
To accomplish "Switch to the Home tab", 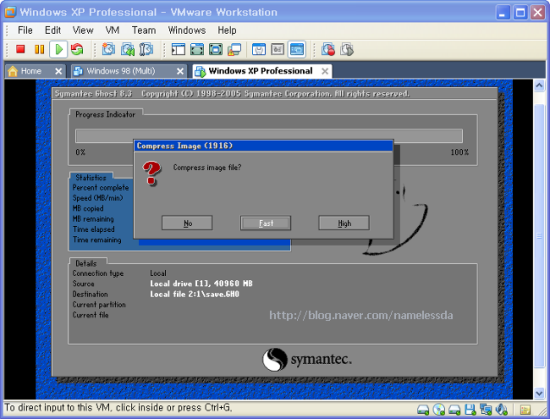I will pyautogui.click(x=31, y=71).
